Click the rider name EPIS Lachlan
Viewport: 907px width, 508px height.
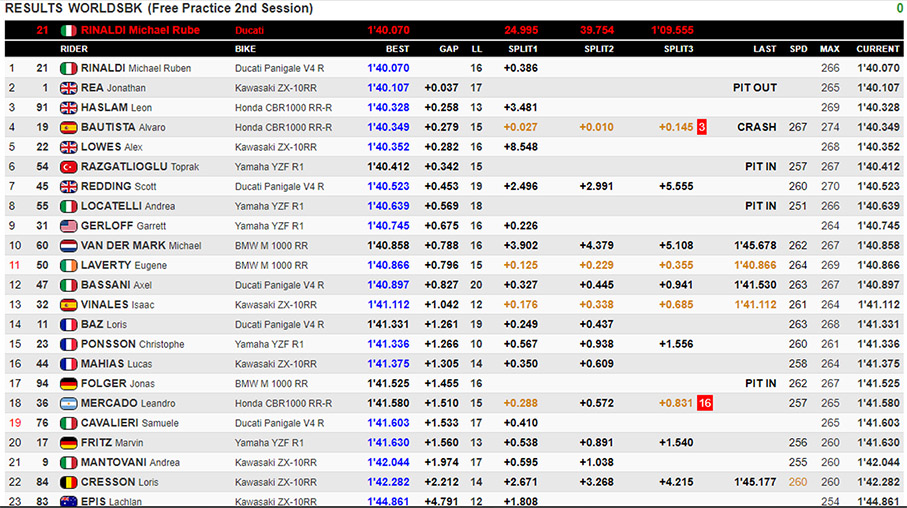pyautogui.click(x=111, y=501)
